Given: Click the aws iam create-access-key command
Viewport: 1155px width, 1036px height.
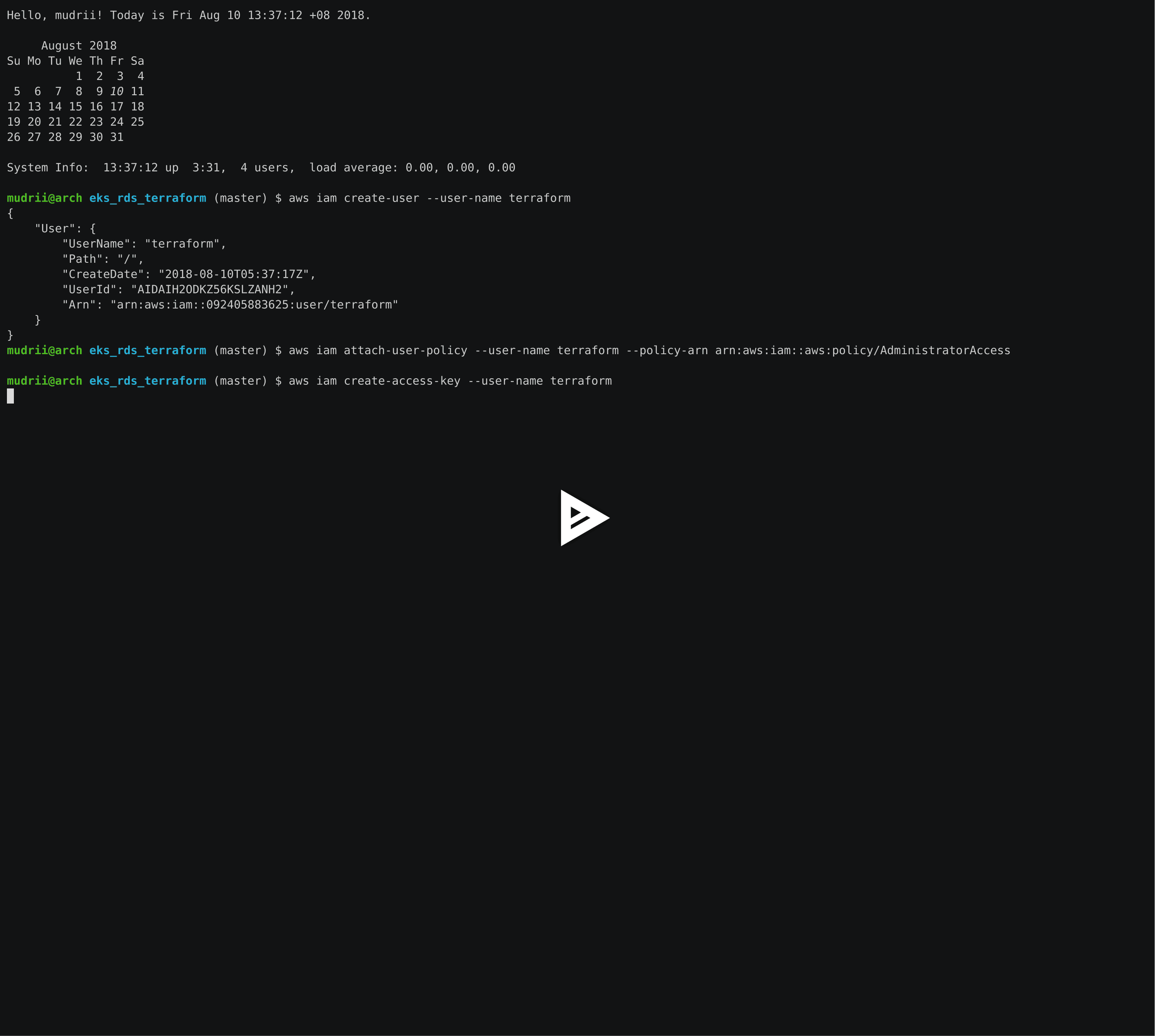Looking at the screenshot, I should [x=450, y=380].
